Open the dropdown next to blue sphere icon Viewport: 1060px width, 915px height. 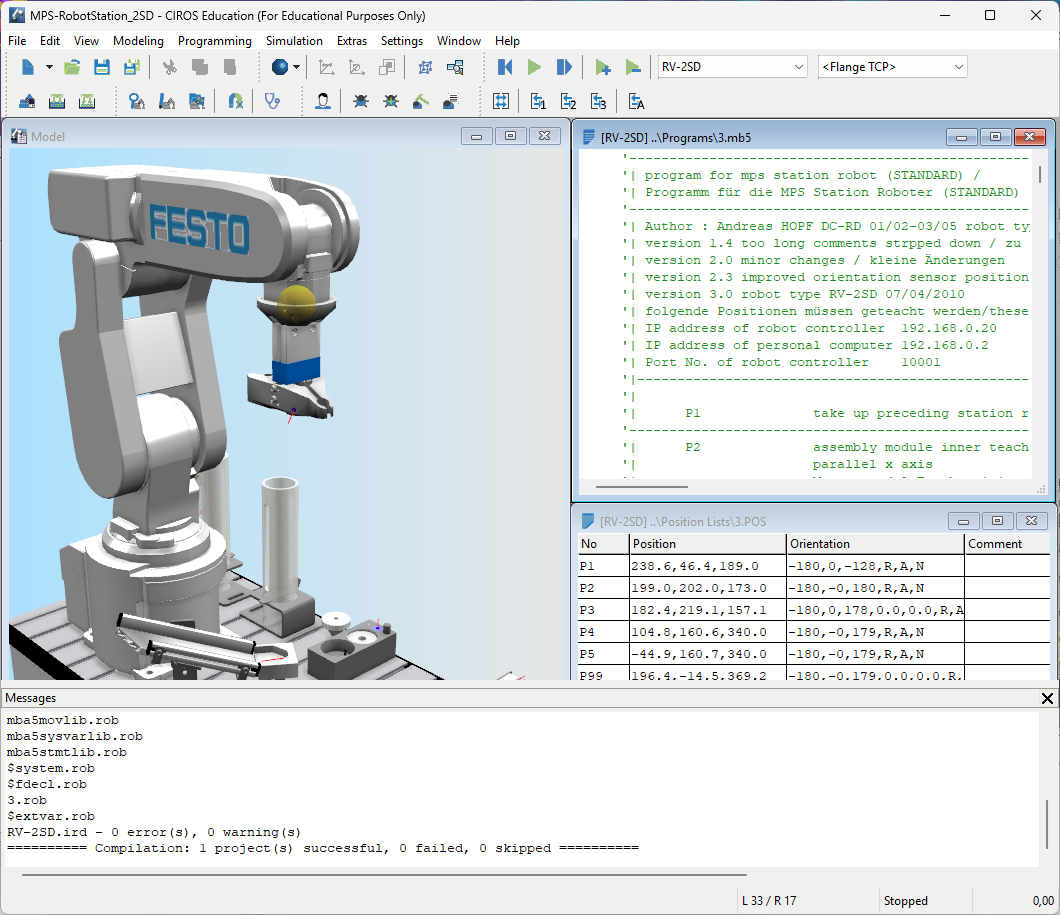[296, 67]
